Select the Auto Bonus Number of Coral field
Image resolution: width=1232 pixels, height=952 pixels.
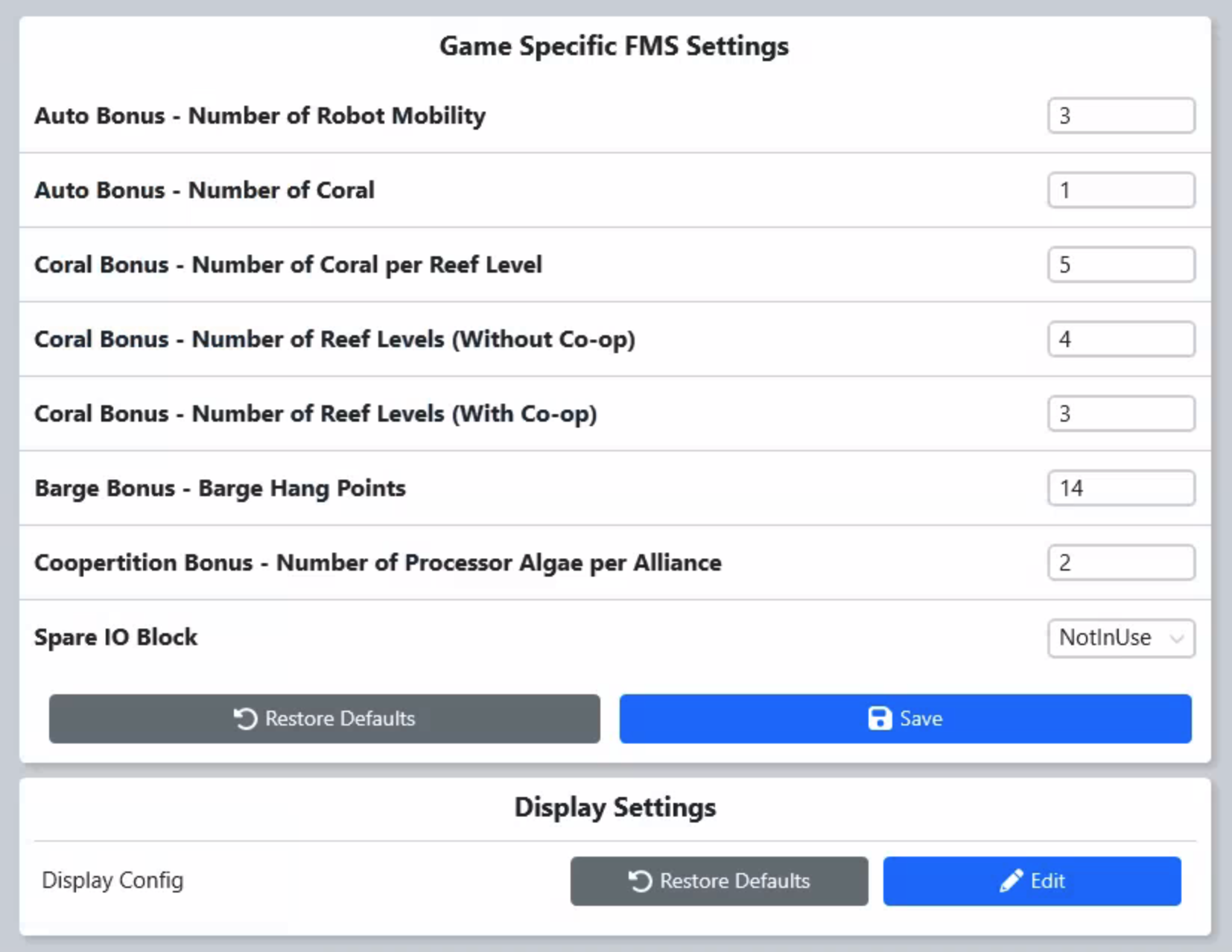click(1121, 190)
